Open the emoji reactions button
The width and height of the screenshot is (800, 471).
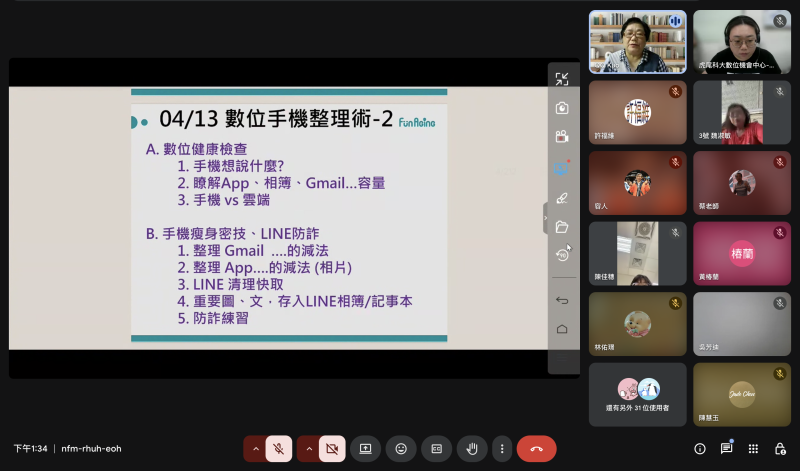point(401,449)
